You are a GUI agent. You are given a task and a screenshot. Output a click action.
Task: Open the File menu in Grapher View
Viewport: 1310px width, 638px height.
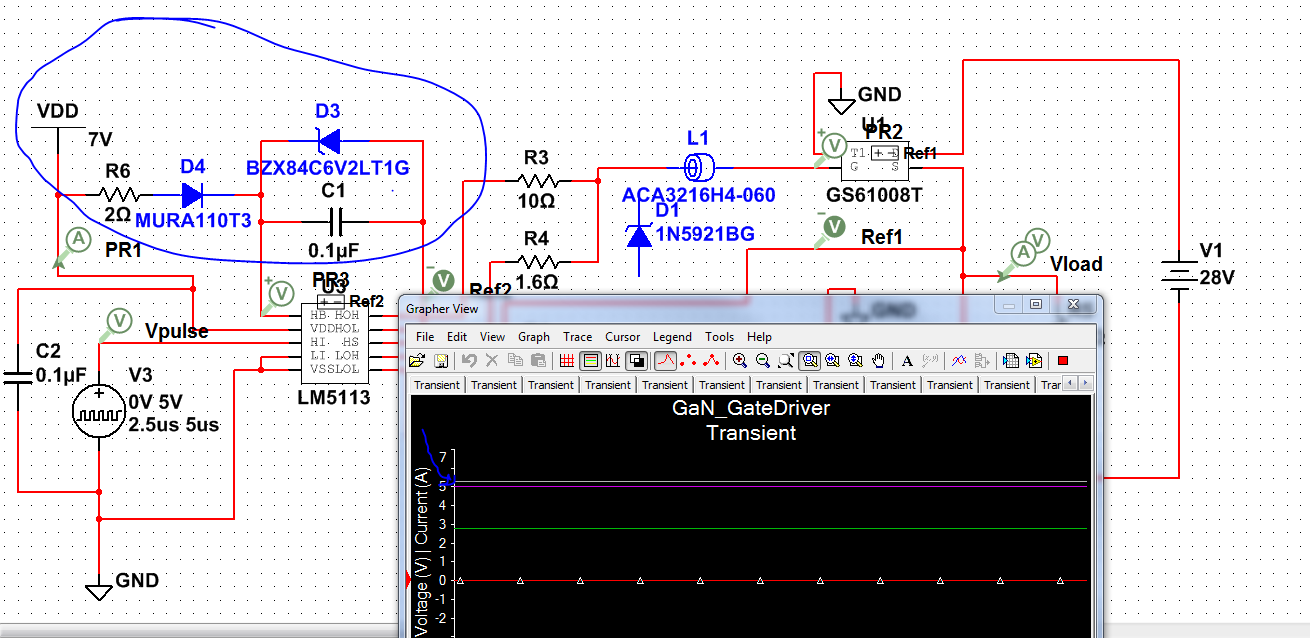(425, 337)
